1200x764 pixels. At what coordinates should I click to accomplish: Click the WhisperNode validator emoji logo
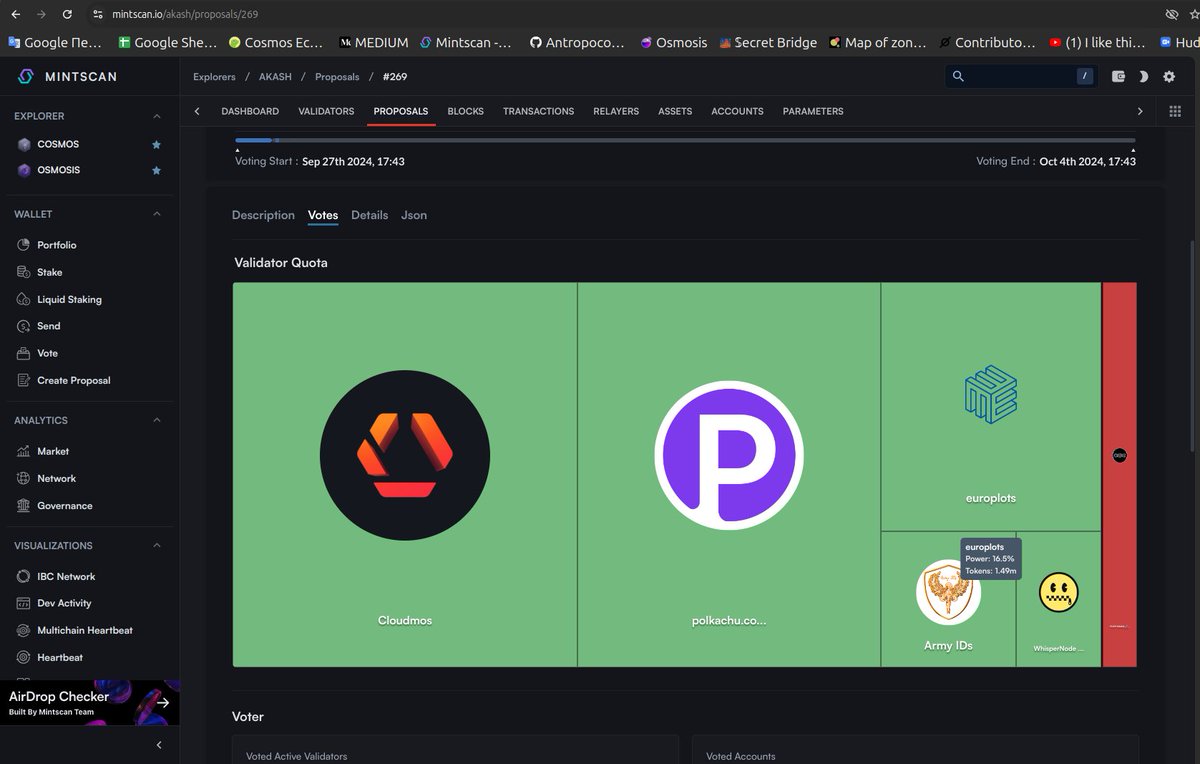point(1058,592)
